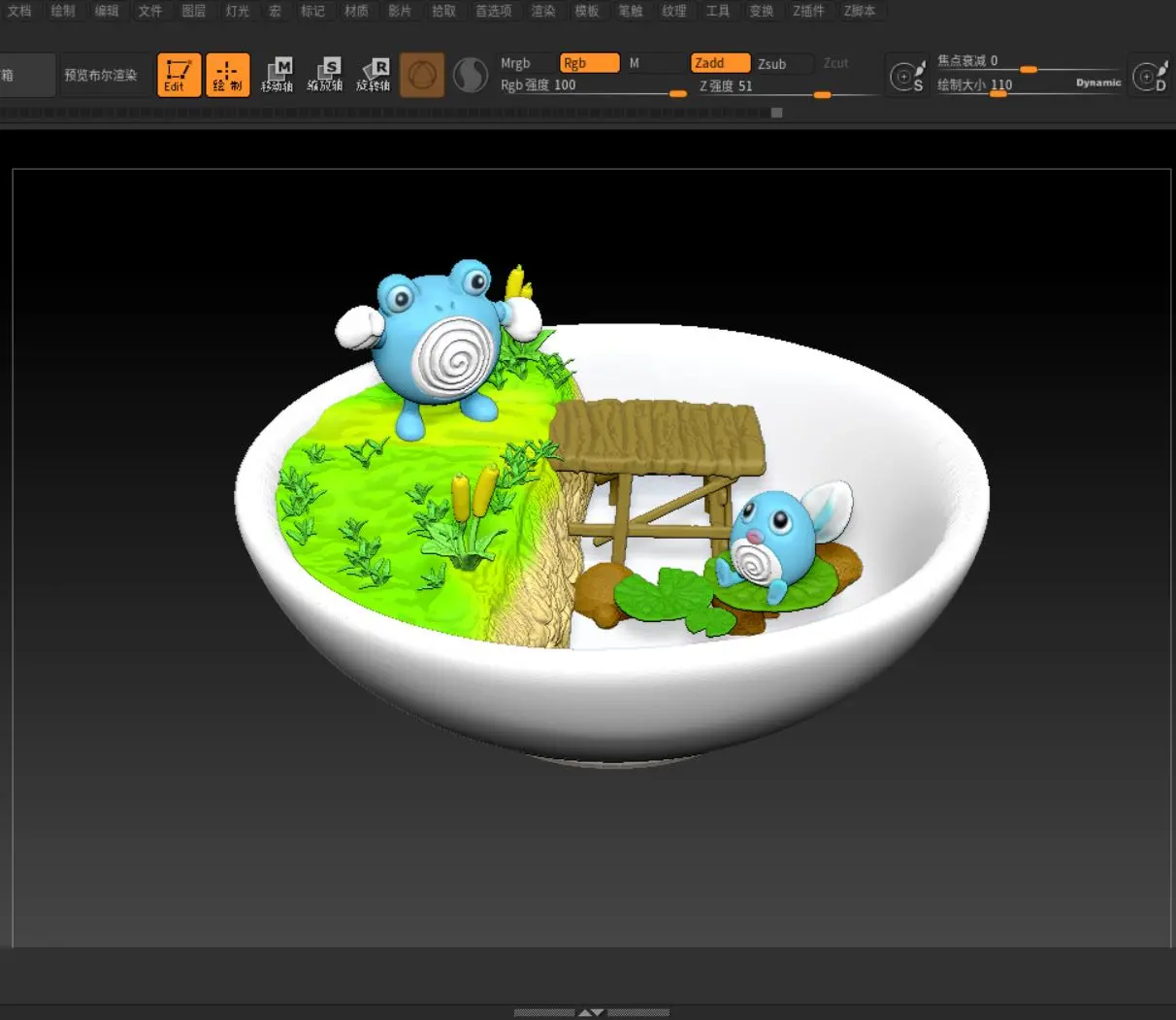Image resolution: width=1176 pixels, height=1020 pixels.
Task: Open the 变换 menu
Action: (x=762, y=11)
